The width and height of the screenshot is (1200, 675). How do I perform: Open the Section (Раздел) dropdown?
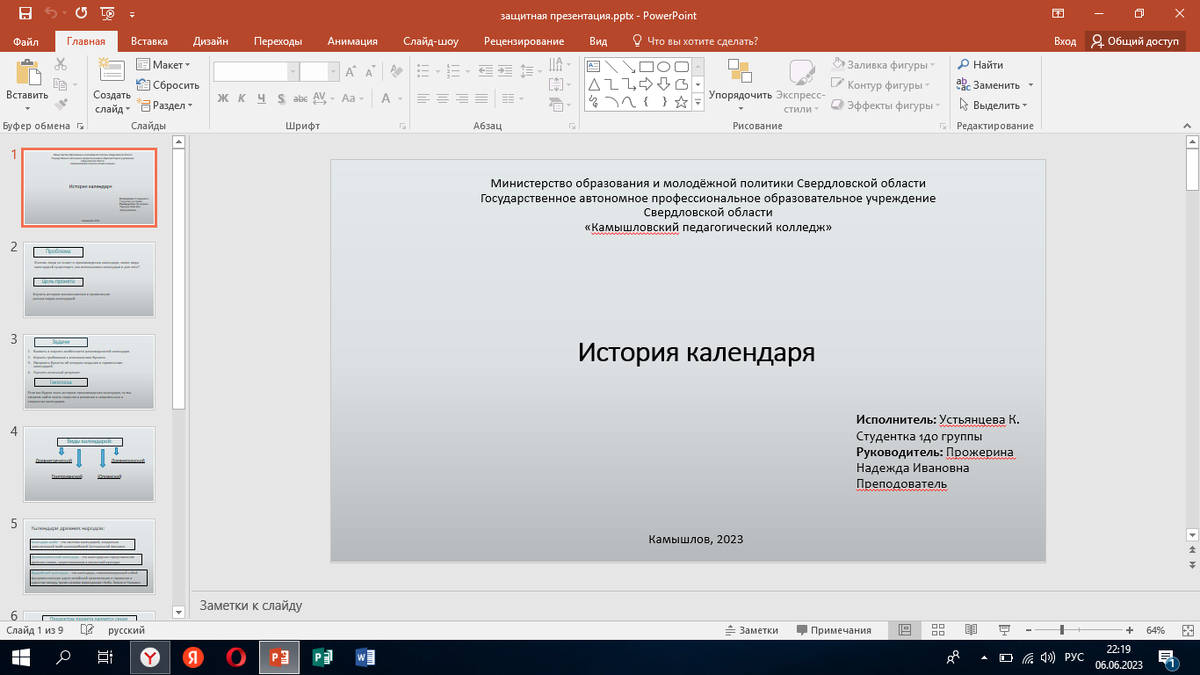tap(166, 105)
